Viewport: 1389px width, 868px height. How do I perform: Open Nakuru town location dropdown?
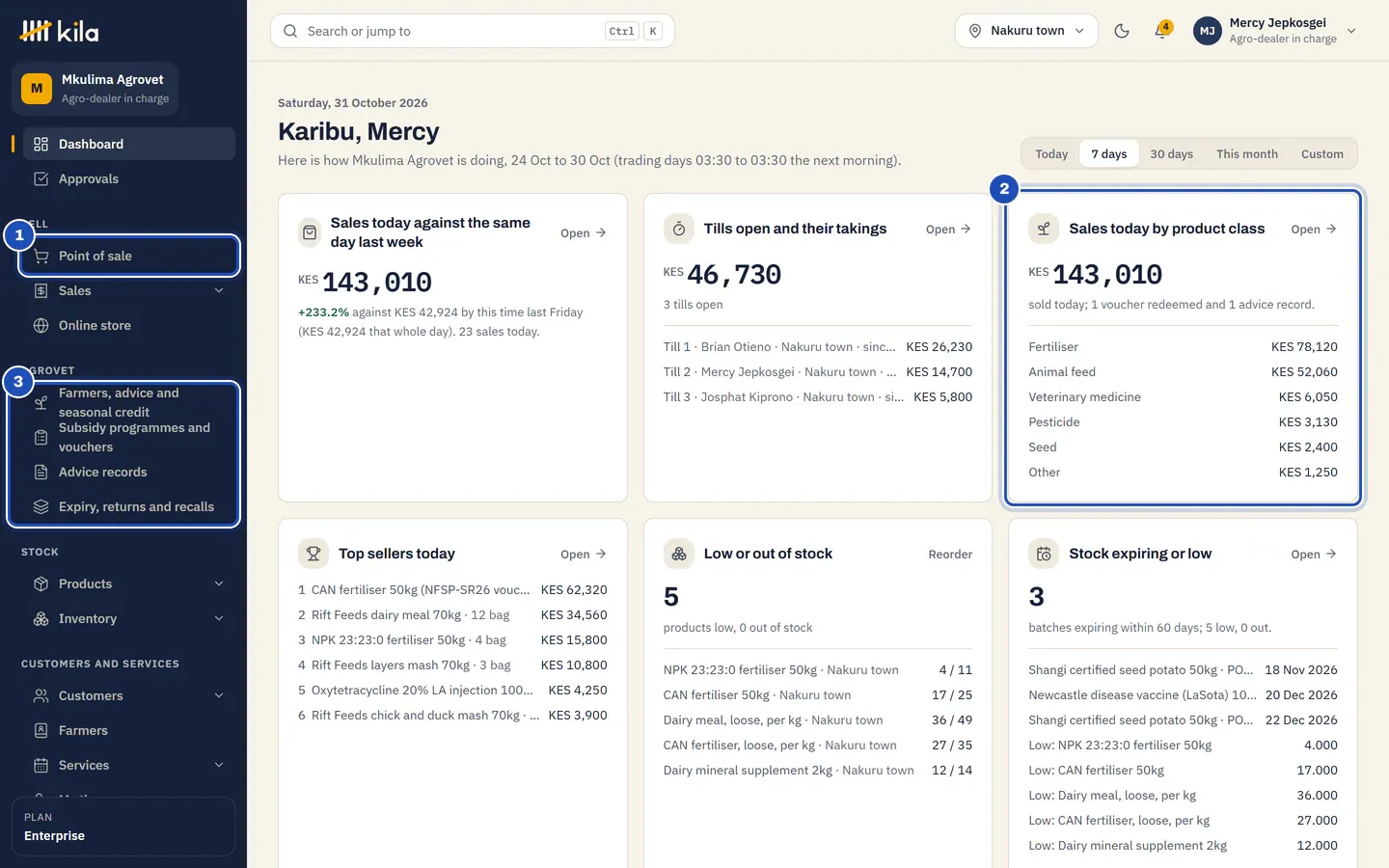pos(1026,31)
